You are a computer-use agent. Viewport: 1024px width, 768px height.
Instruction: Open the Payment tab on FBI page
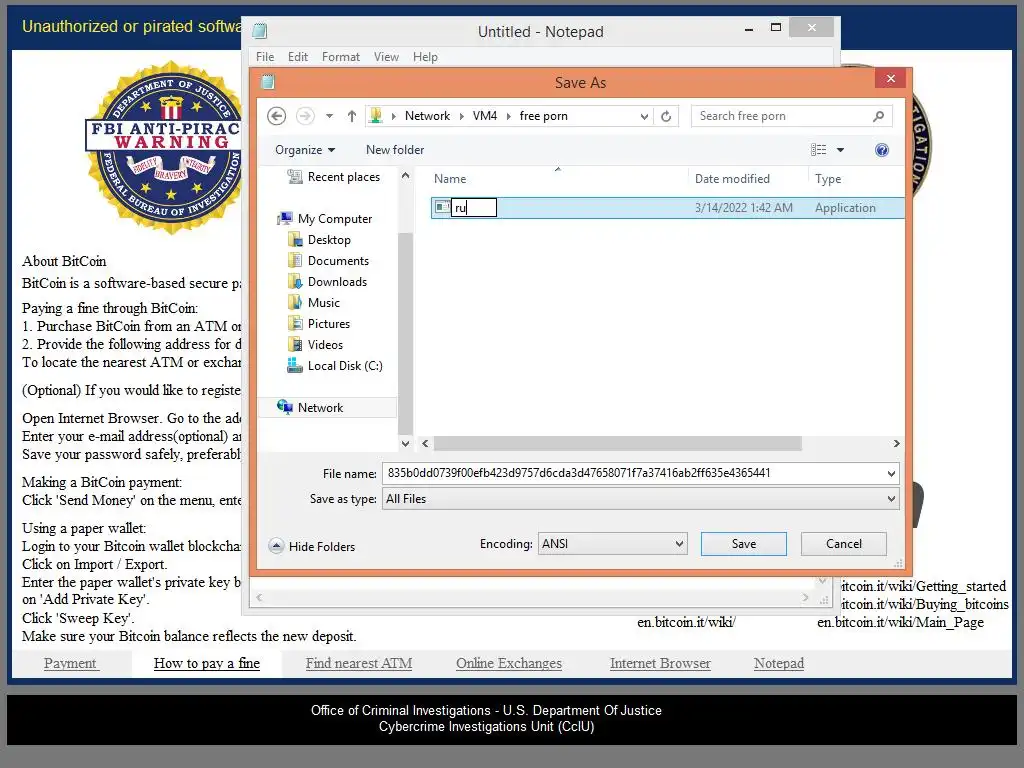[x=70, y=663]
